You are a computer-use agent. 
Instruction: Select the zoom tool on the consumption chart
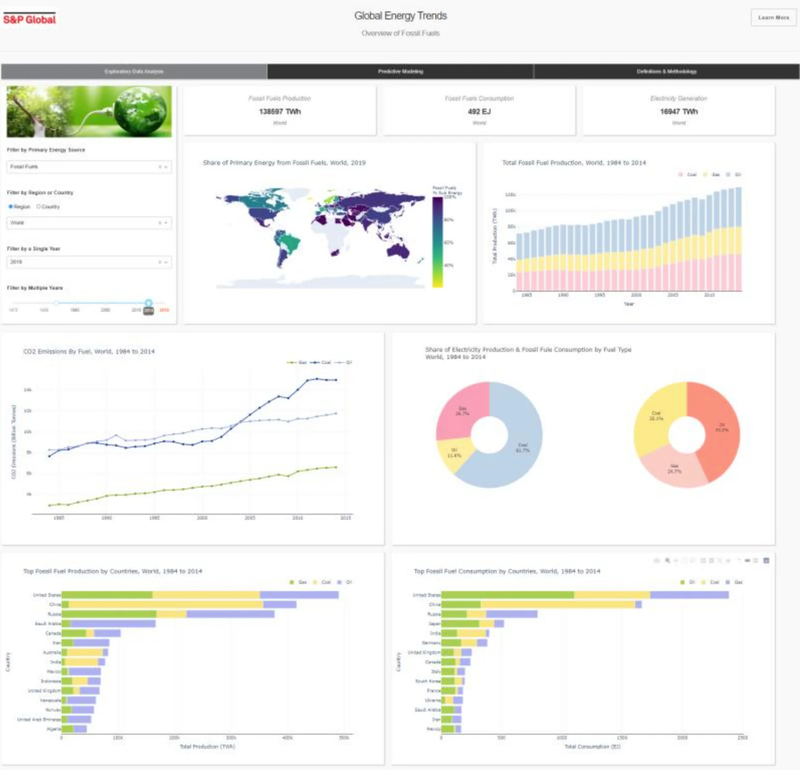pyautogui.click(x=668, y=561)
